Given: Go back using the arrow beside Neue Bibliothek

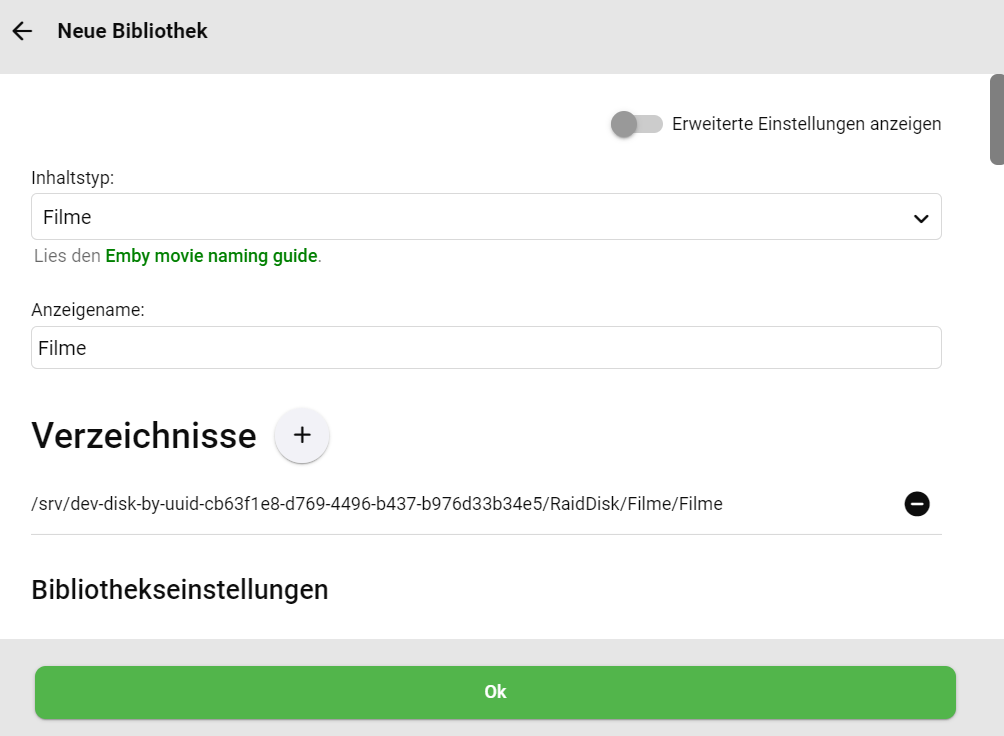Looking at the screenshot, I should (22, 31).
